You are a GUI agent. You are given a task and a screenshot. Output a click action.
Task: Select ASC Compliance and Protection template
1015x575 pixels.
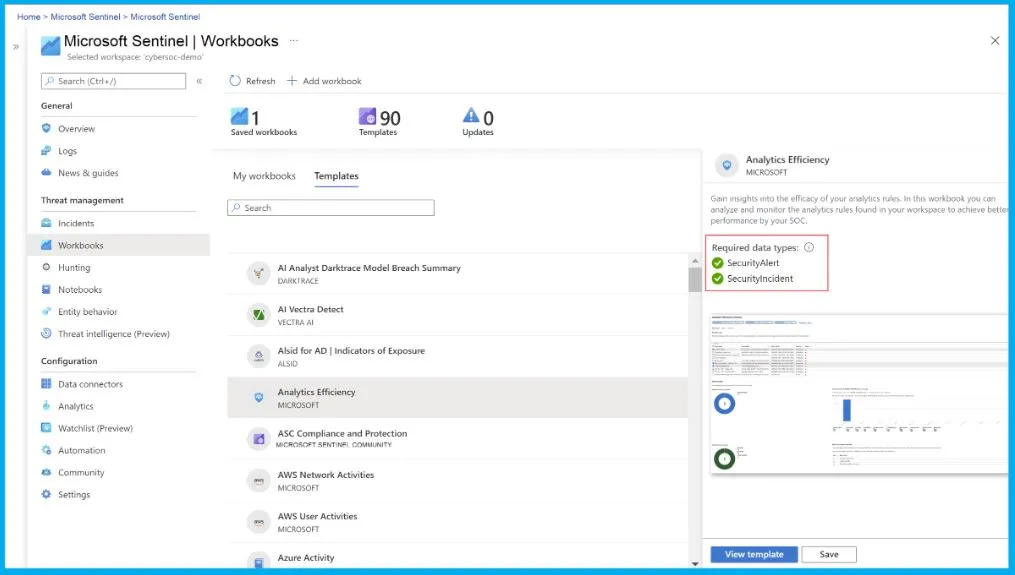click(457, 439)
